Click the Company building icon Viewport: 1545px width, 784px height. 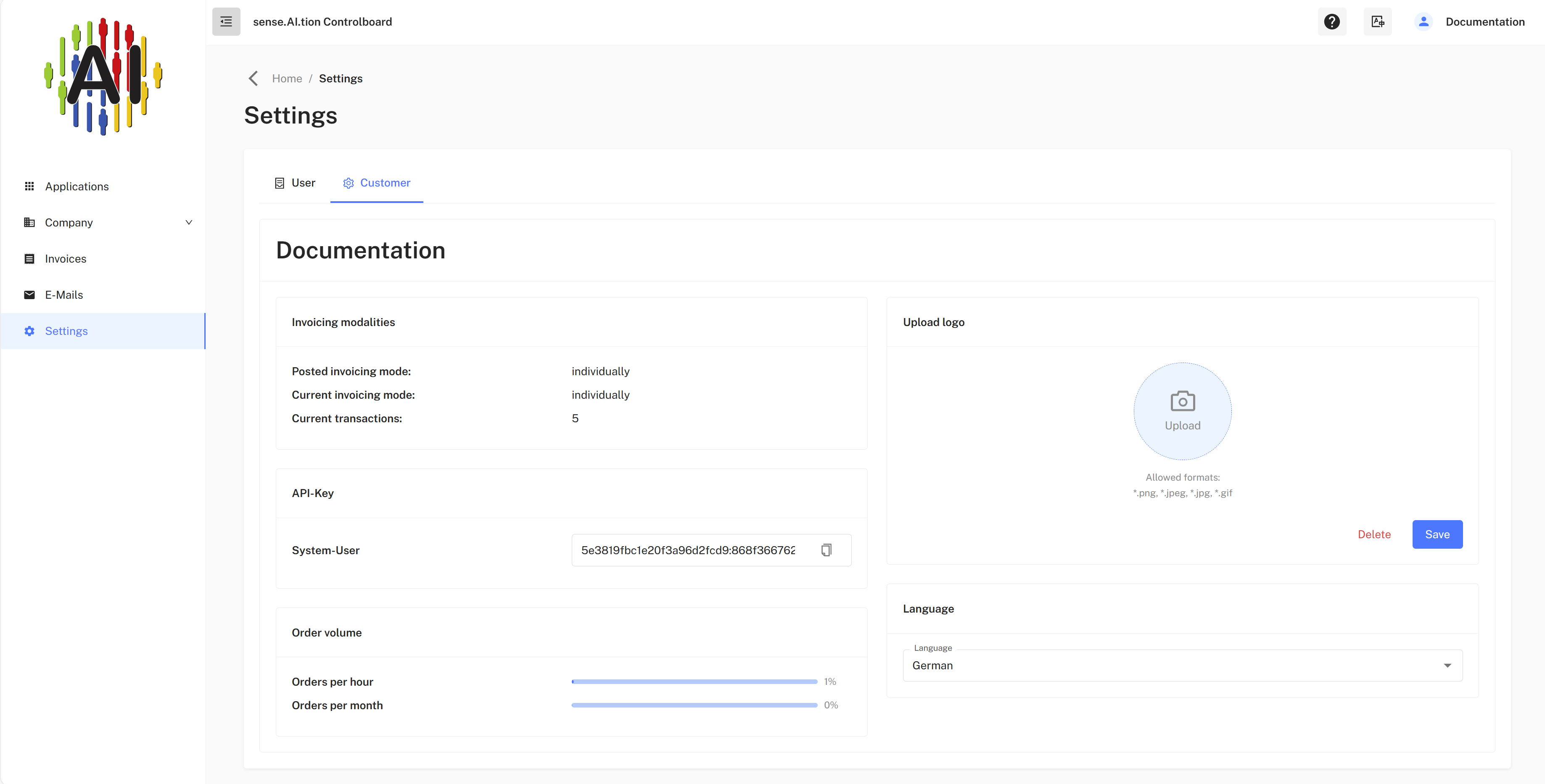(x=29, y=222)
